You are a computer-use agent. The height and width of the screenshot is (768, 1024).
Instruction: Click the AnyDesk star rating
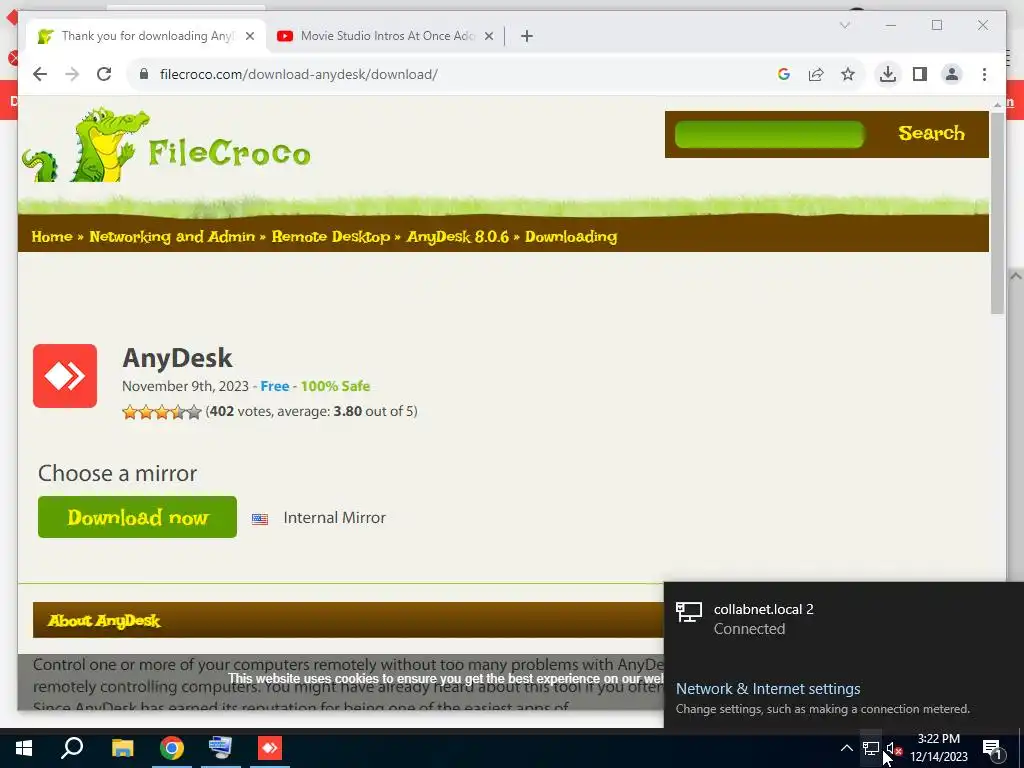161,411
